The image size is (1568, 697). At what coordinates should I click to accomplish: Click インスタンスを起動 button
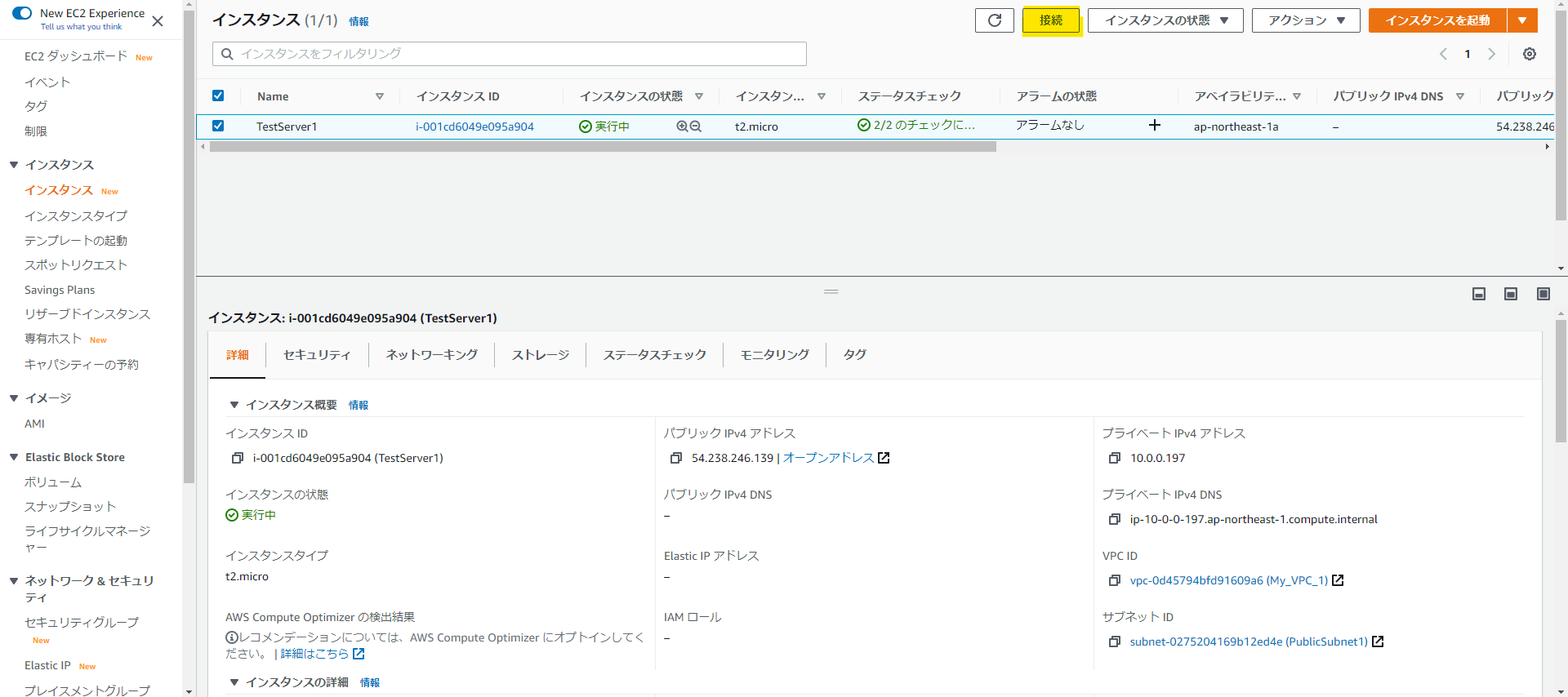tap(1437, 20)
